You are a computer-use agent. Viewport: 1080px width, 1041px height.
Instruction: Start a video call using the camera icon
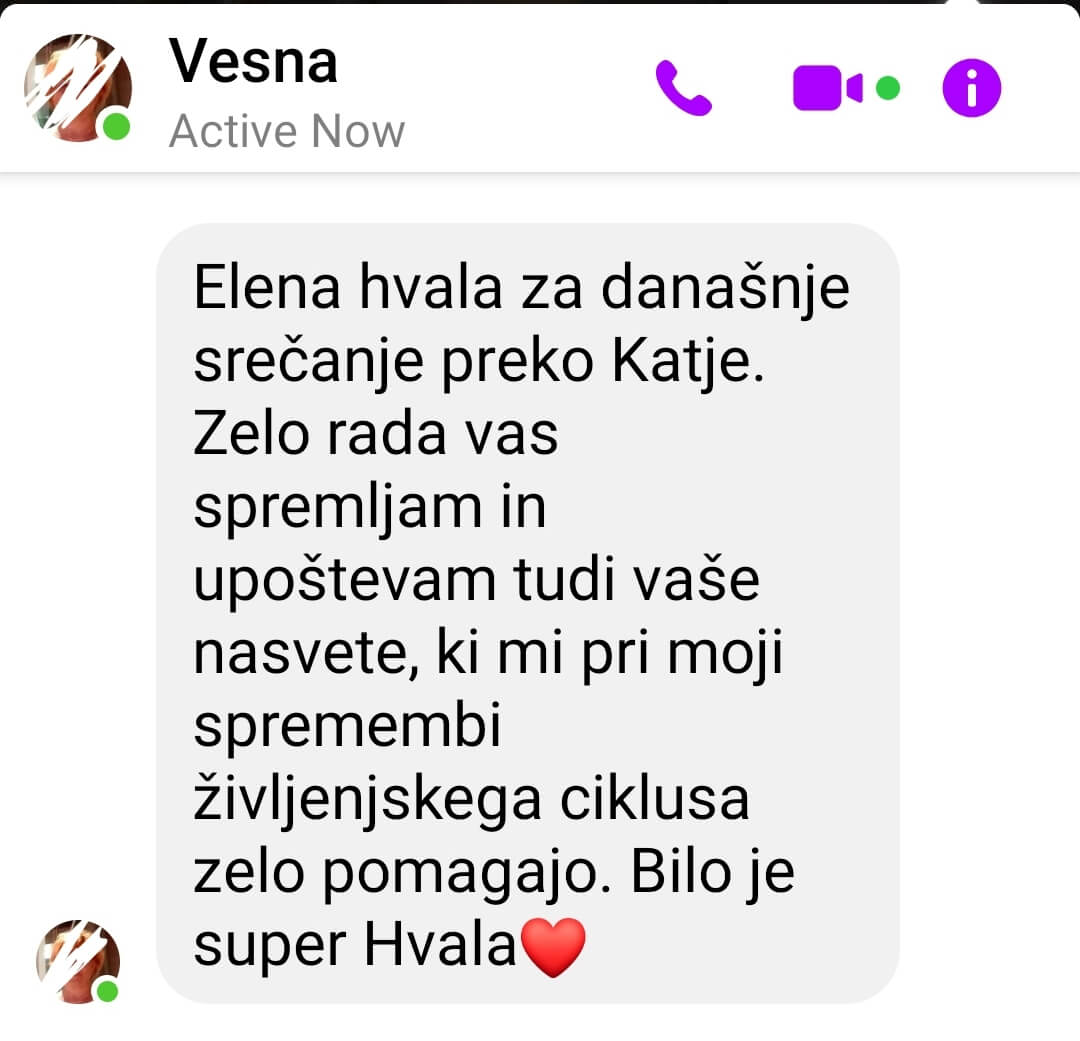point(827,88)
